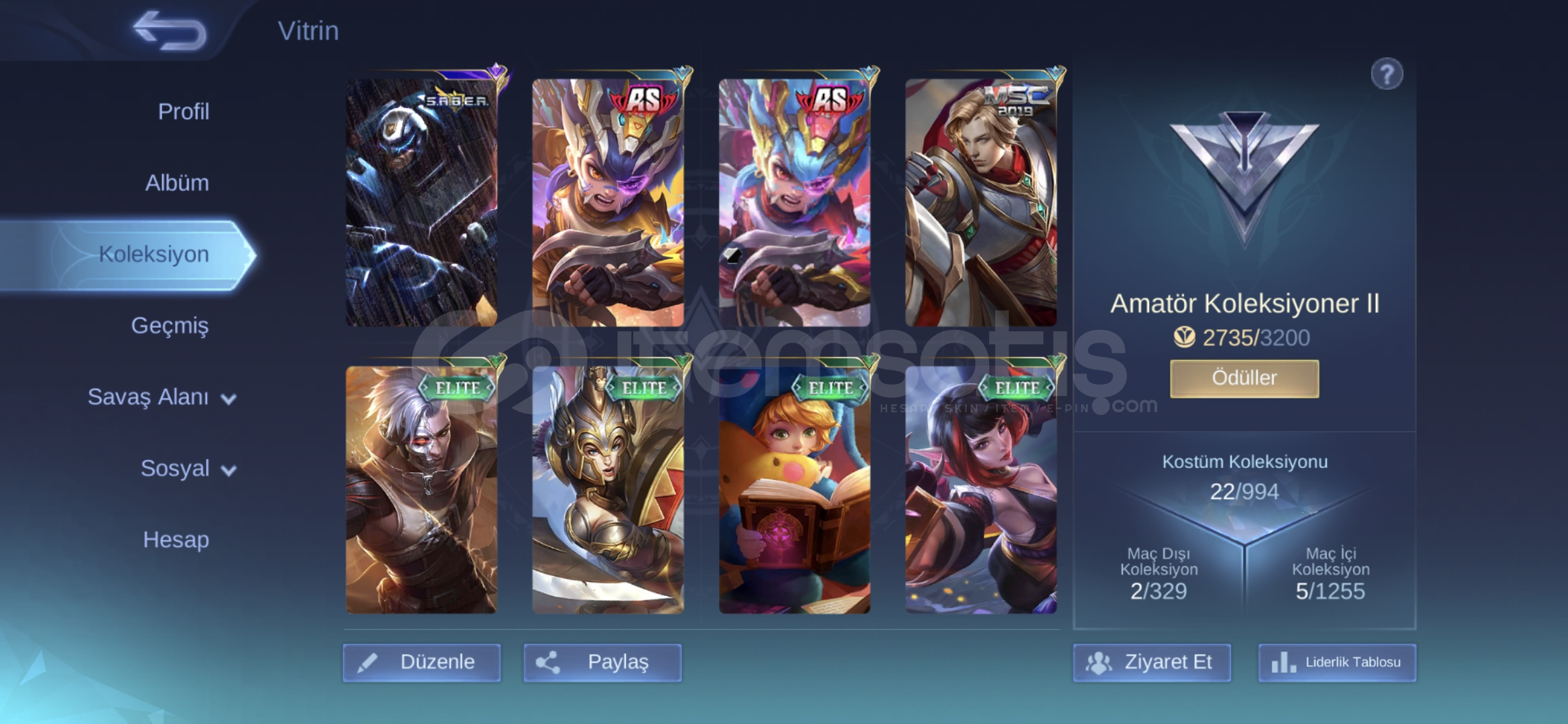Click the people icon on Ziyaret Et
Viewport: 1568px width, 724px height.
(1098, 662)
